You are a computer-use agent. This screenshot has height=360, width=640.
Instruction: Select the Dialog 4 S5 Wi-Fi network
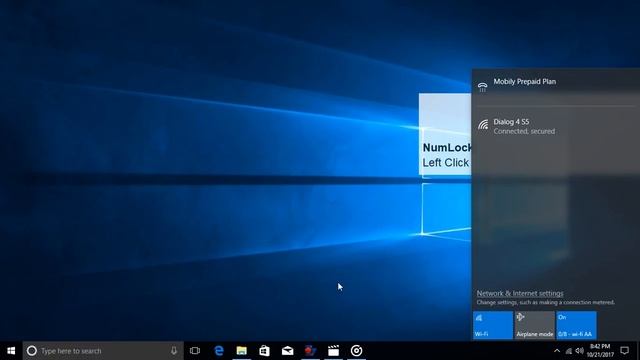556,126
